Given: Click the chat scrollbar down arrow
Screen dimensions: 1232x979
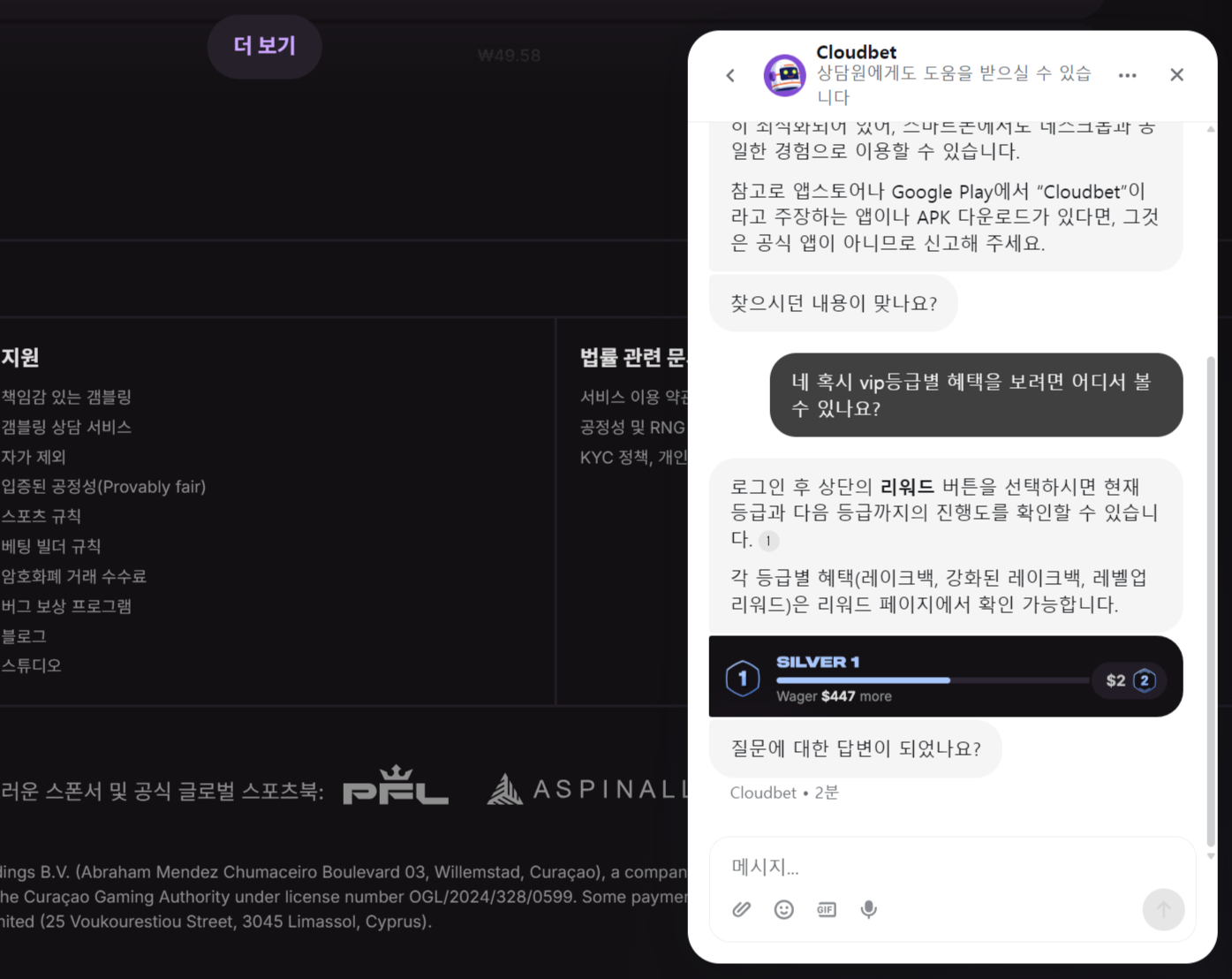Looking at the screenshot, I should coord(1211,856).
